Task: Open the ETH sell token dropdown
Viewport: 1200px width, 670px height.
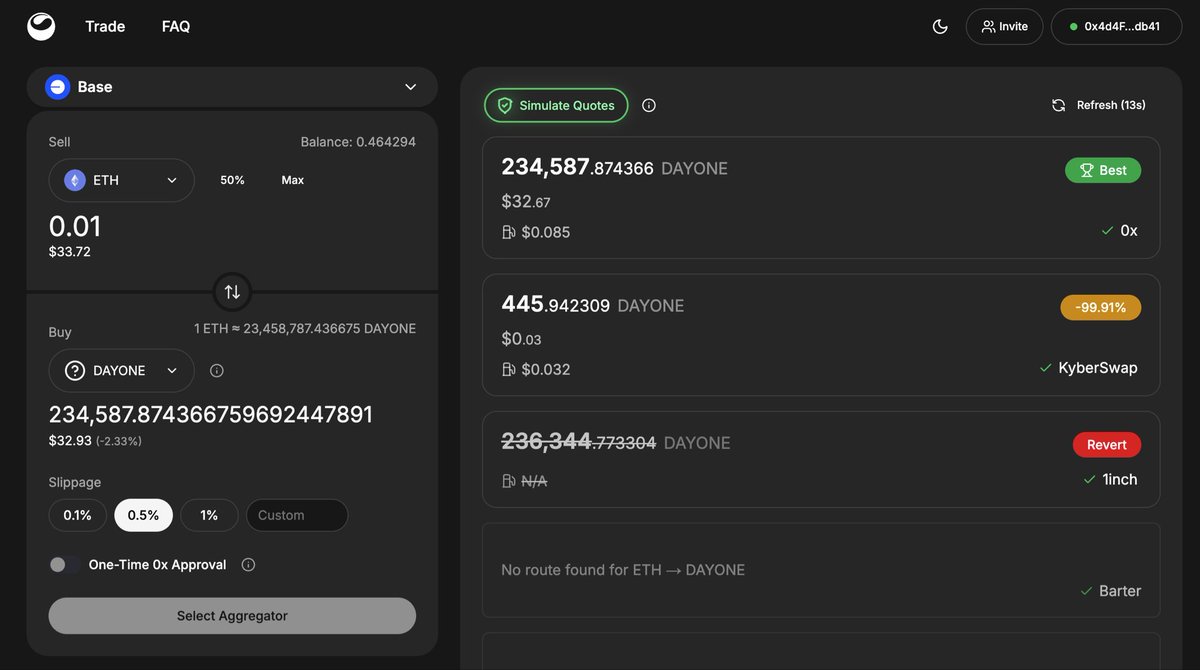Action: [121, 180]
